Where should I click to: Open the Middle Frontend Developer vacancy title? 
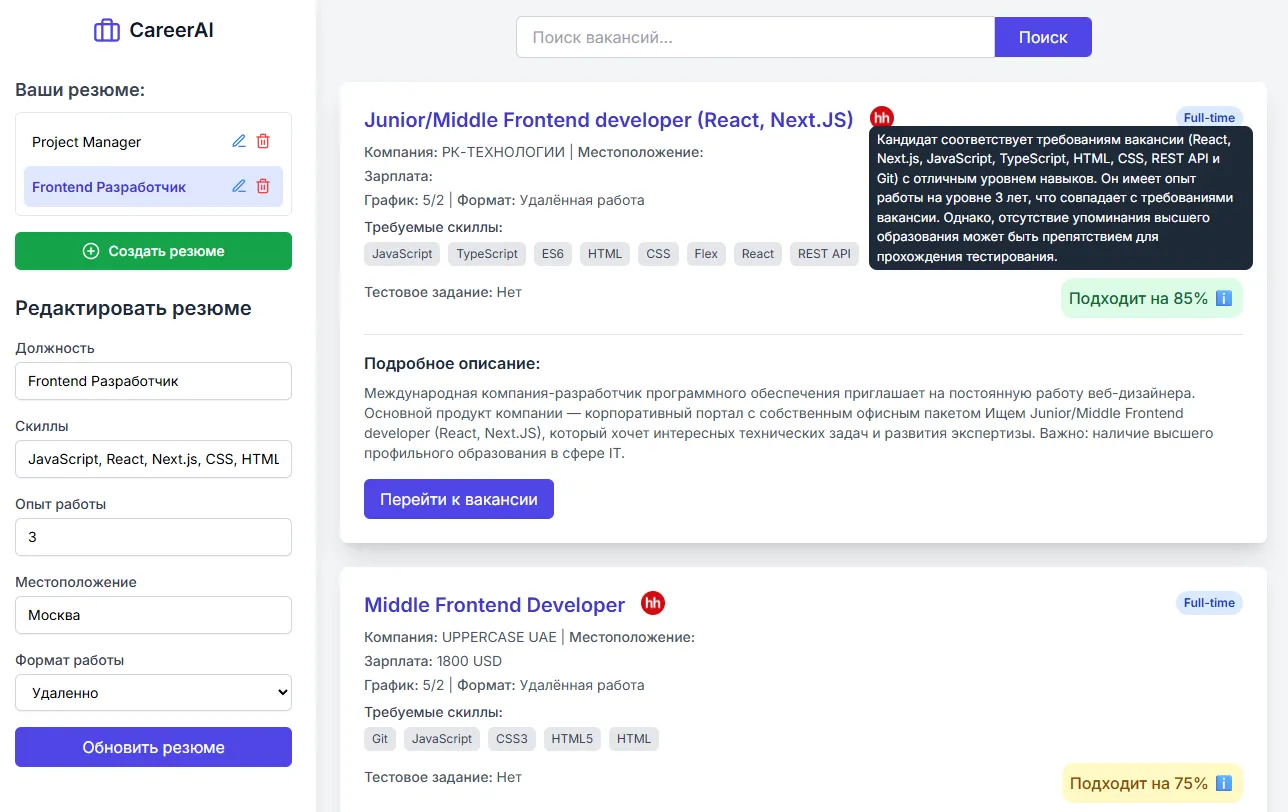point(493,604)
